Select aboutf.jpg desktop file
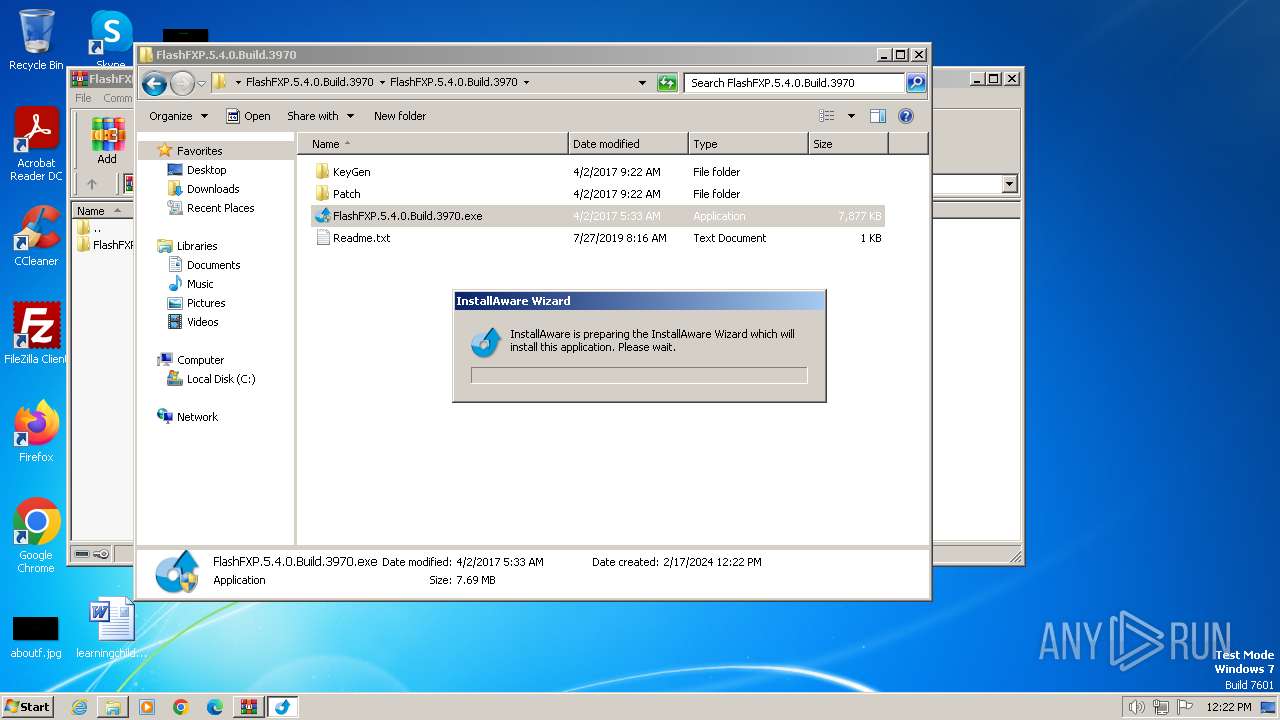The width and height of the screenshot is (1280, 720). point(36,637)
